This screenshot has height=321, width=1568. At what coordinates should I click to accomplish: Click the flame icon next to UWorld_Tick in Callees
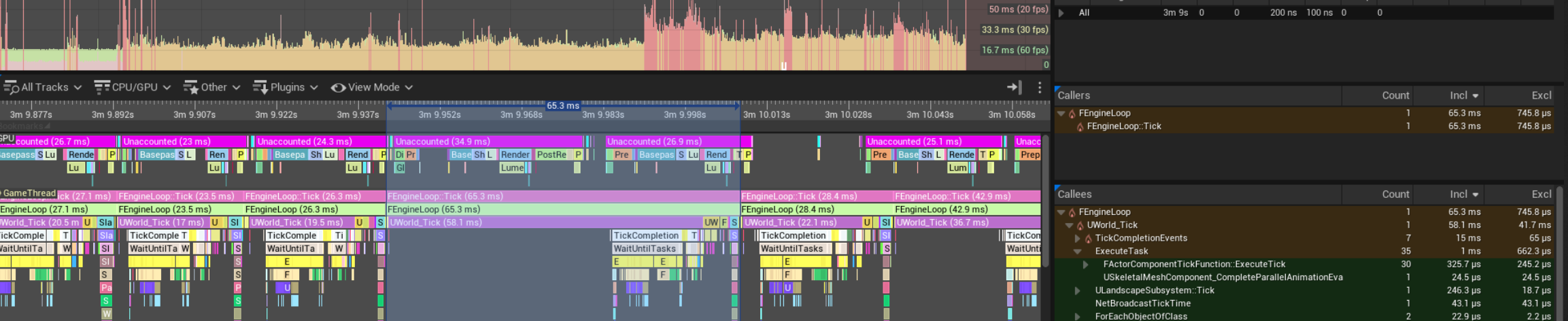1080,226
